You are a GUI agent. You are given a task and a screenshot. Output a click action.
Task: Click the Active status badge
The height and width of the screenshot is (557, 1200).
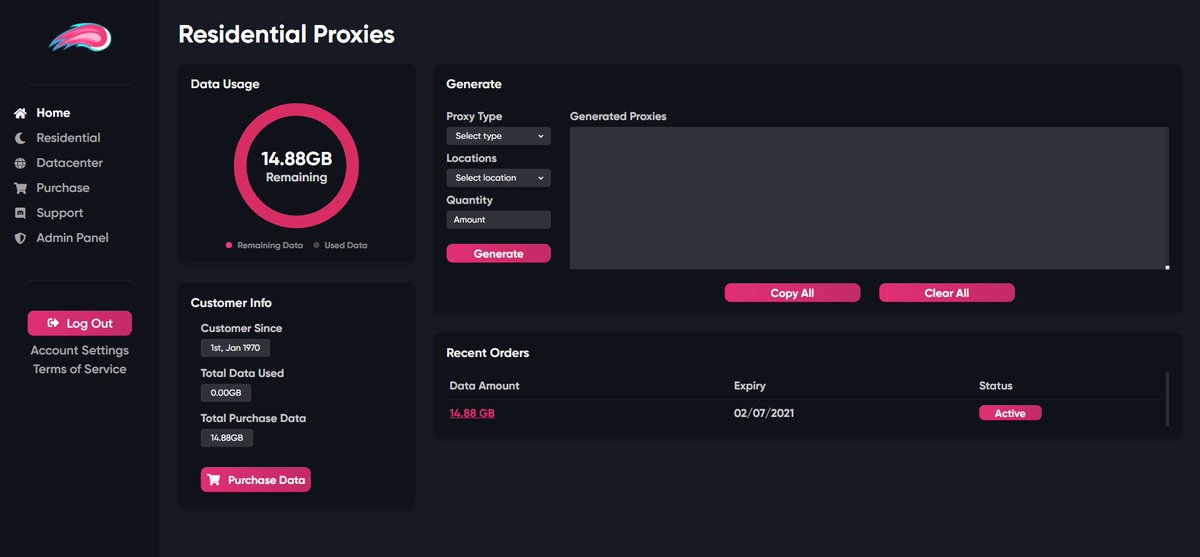coord(1010,413)
